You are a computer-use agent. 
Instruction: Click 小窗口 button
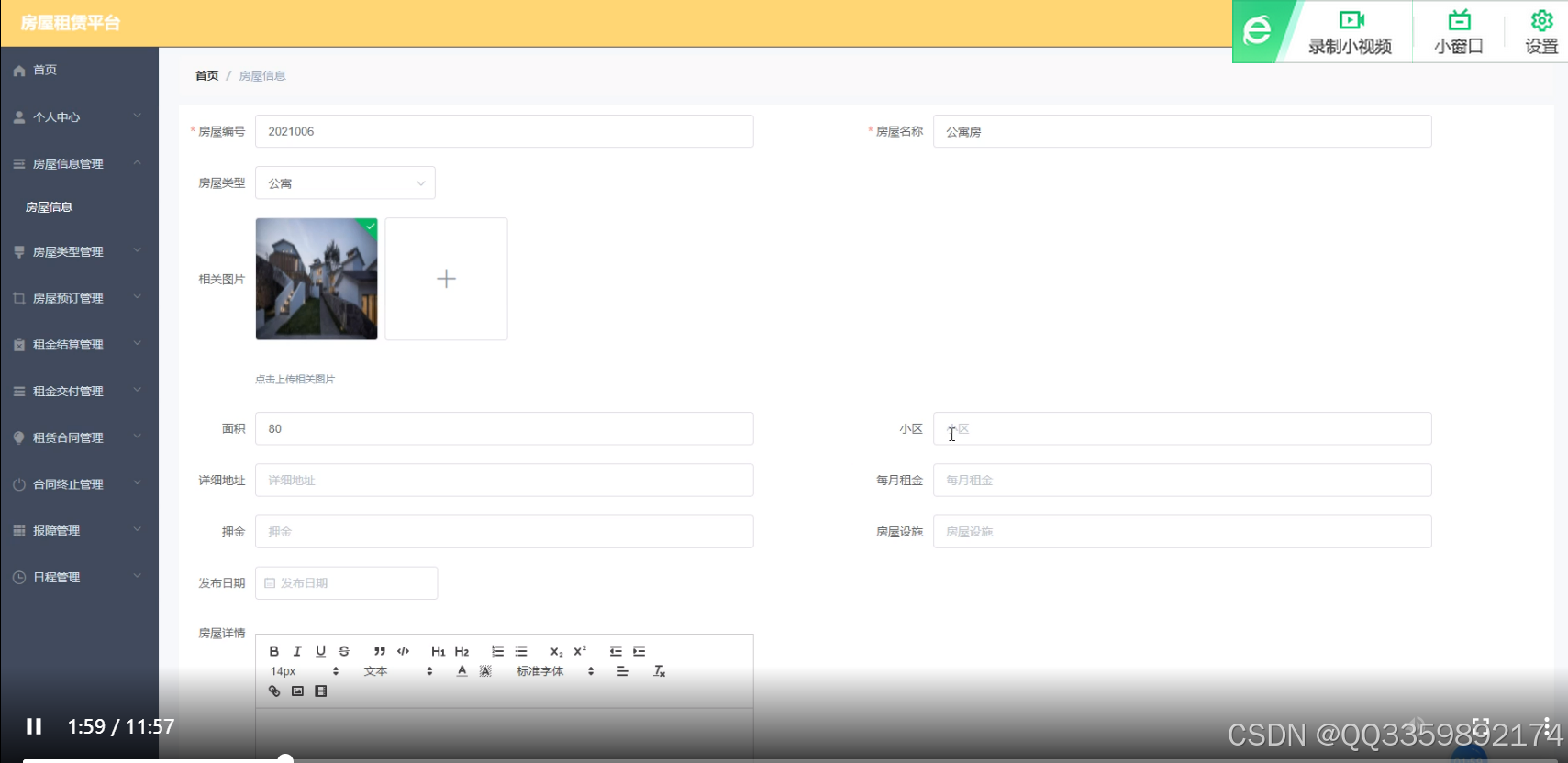[1458, 32]
